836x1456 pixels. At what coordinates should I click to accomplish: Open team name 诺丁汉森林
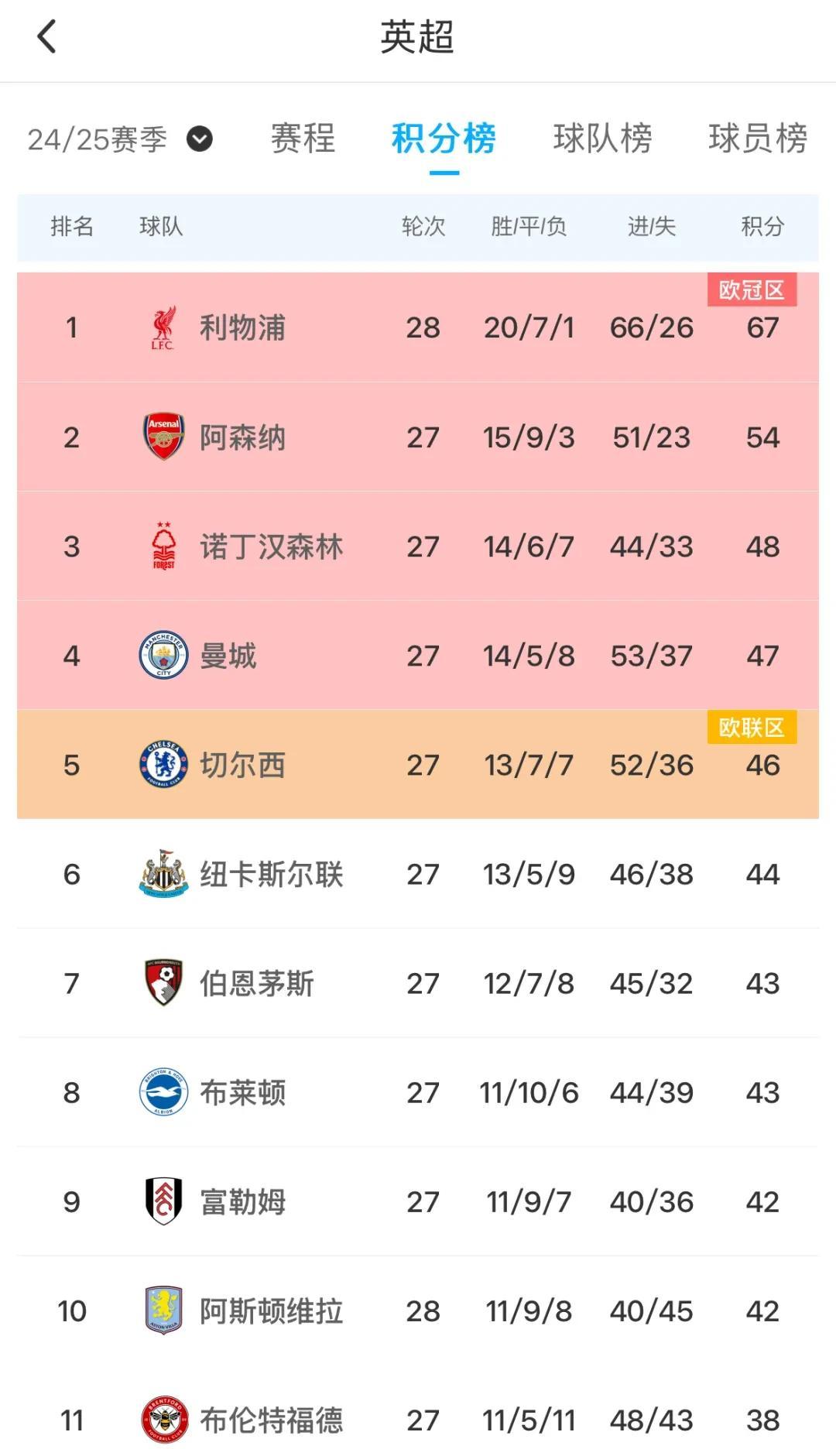pyautogui.click(x=271, y=546)
